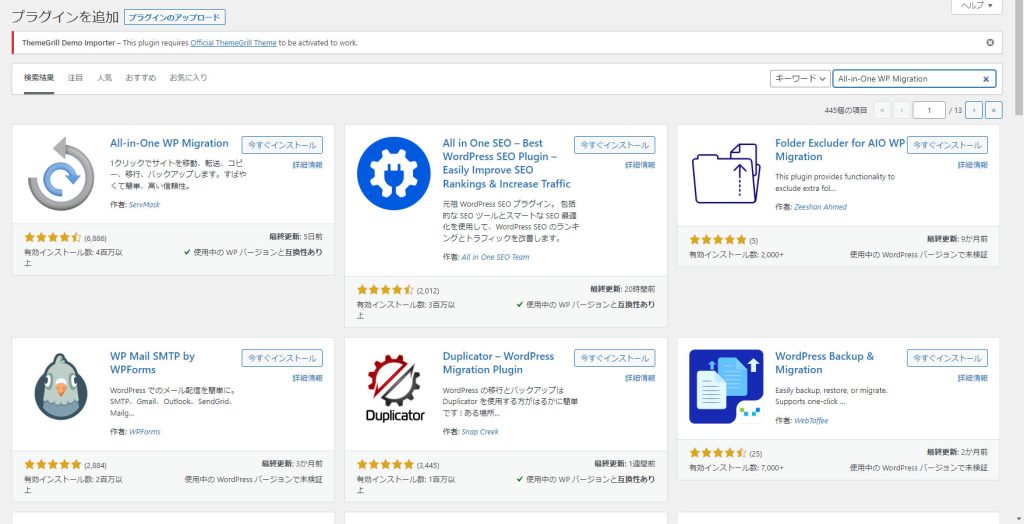Go to the next results page
This screenshot has width=1024, height=524.
click(974, 110)
